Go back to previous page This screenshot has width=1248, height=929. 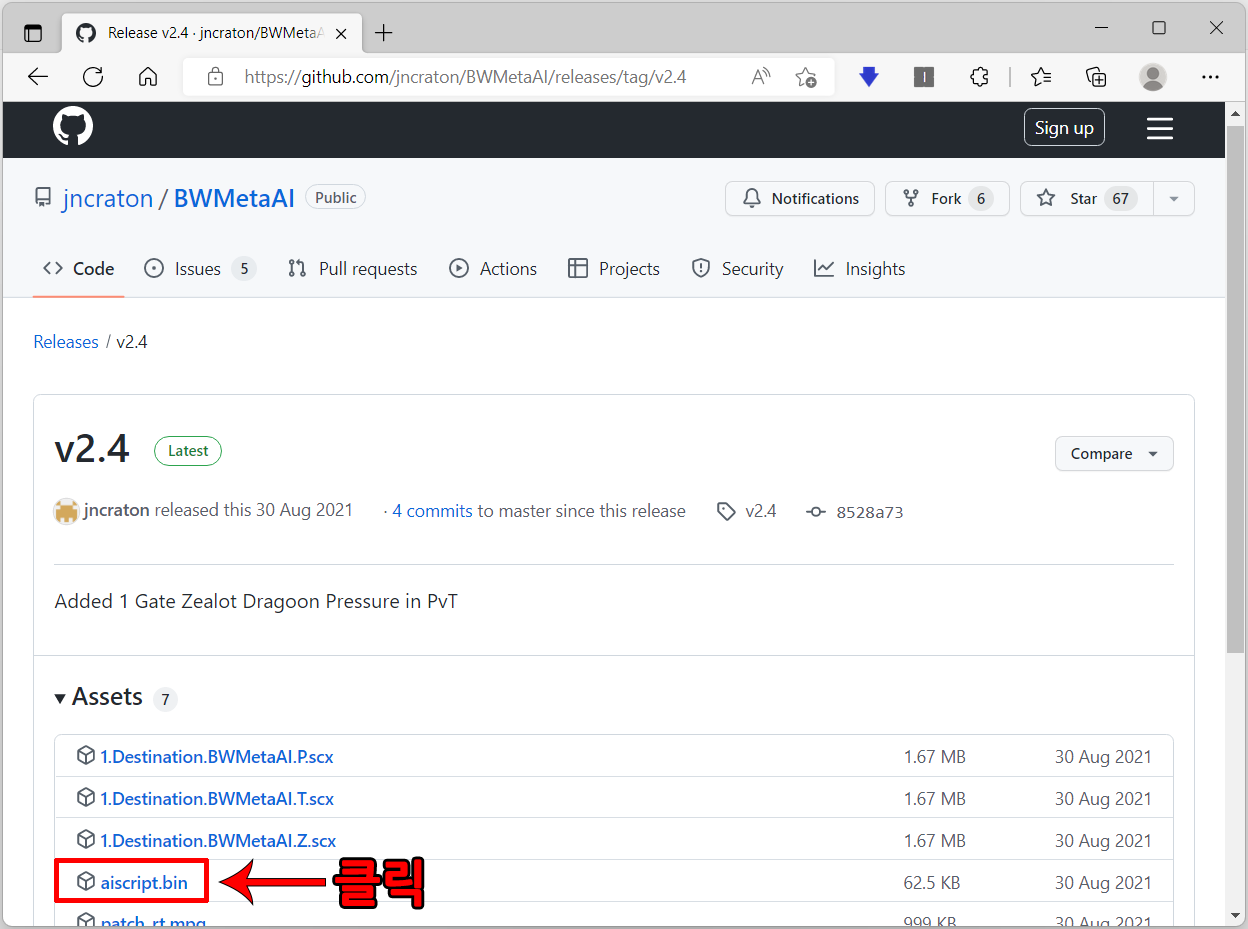38,77
